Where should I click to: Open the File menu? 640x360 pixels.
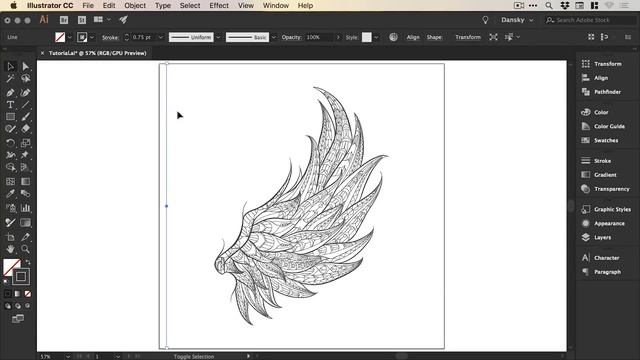tap(88, 6)
